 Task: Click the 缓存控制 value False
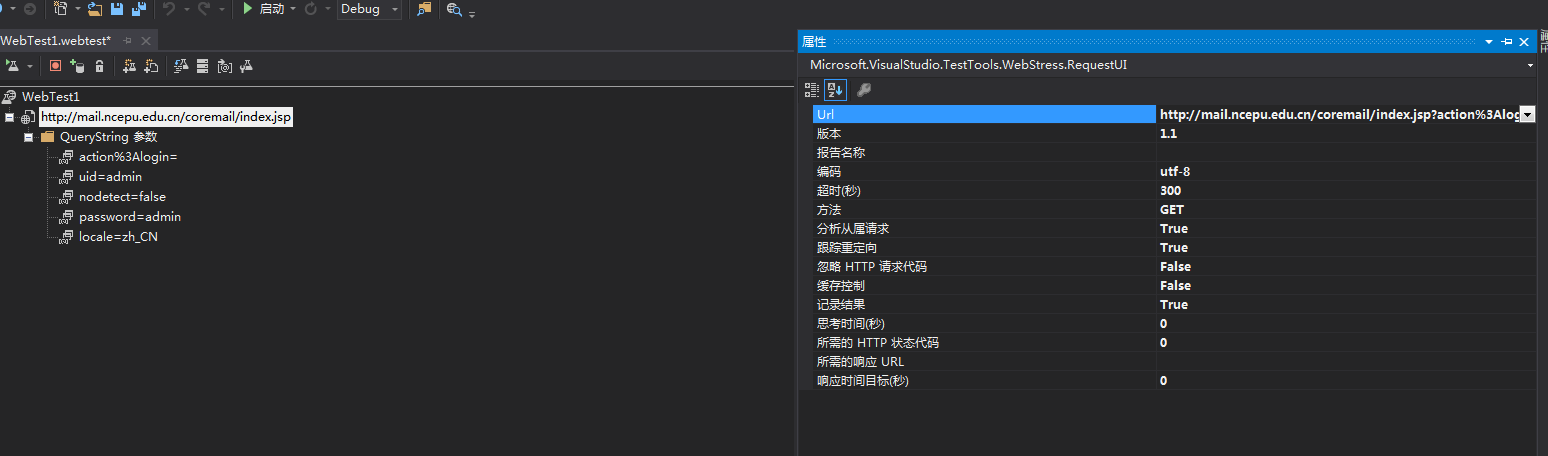point(1347,286)
